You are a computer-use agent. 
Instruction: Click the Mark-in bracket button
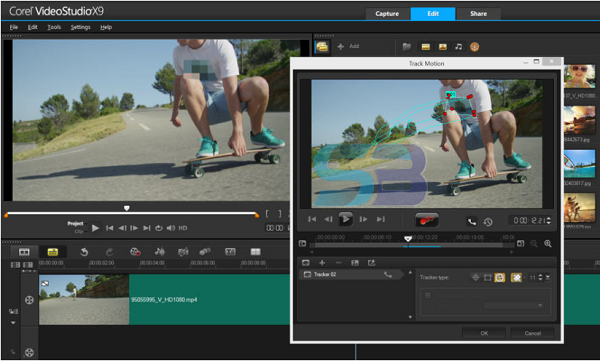click(x=267, y=214)
